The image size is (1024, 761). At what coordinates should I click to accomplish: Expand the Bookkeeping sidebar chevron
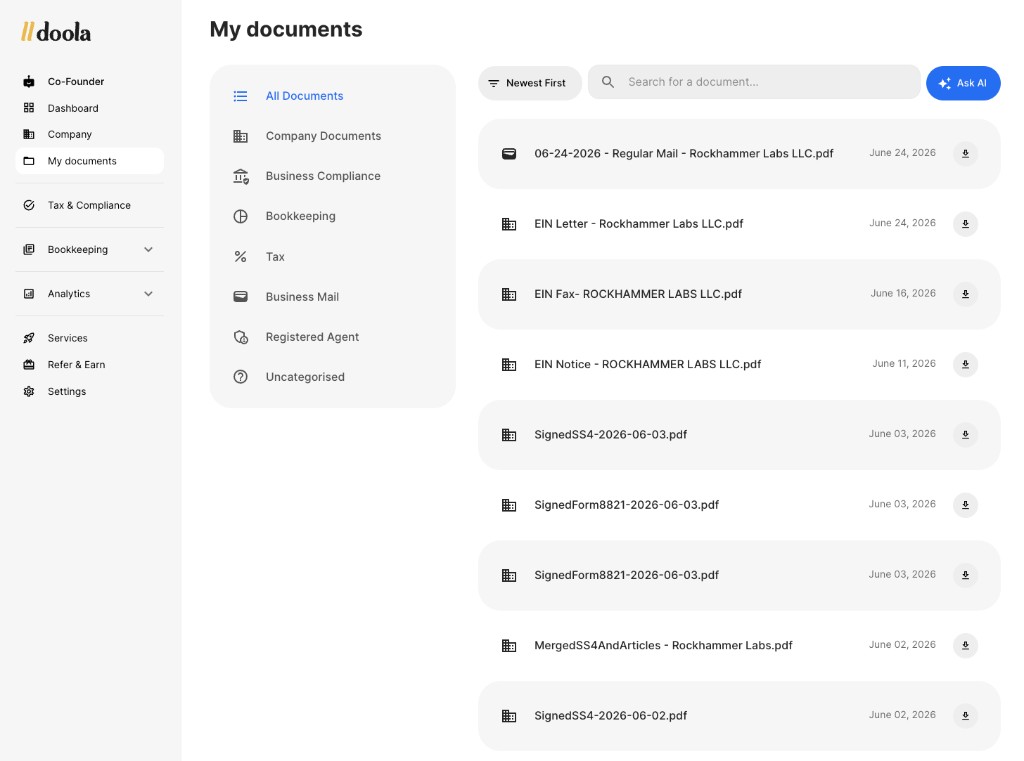pyautogui.click(x=148, y=250)
